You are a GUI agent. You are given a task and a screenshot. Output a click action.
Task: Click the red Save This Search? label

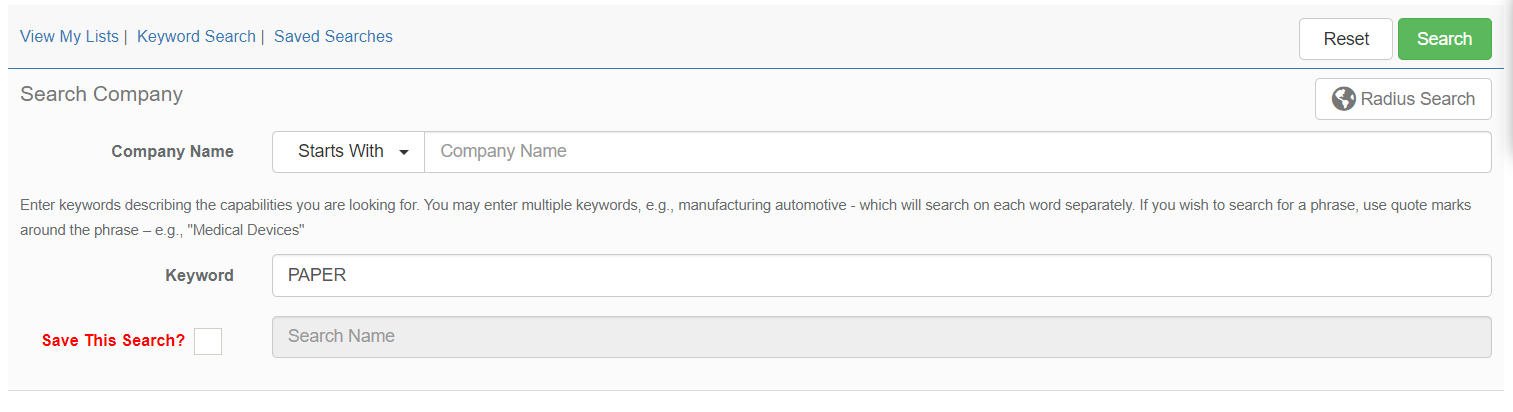113,340
